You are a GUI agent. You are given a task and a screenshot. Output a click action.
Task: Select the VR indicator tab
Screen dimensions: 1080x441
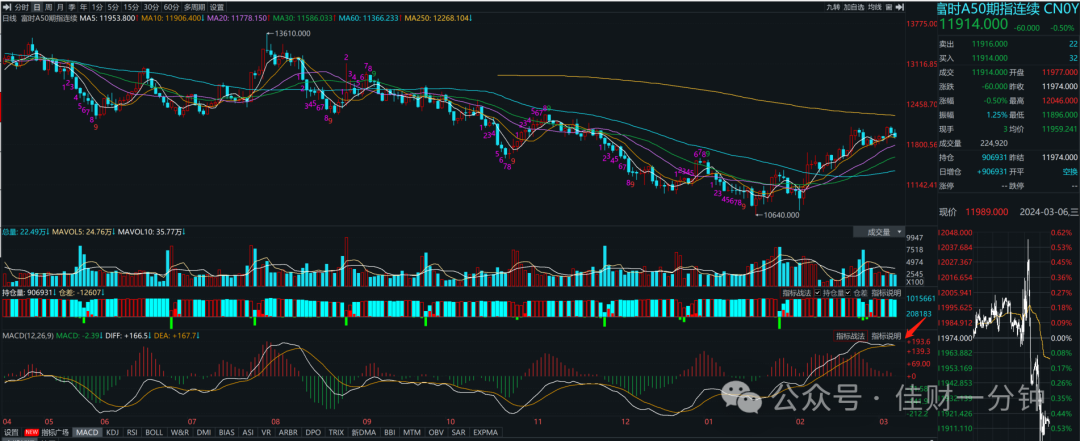tap(266, 432)
